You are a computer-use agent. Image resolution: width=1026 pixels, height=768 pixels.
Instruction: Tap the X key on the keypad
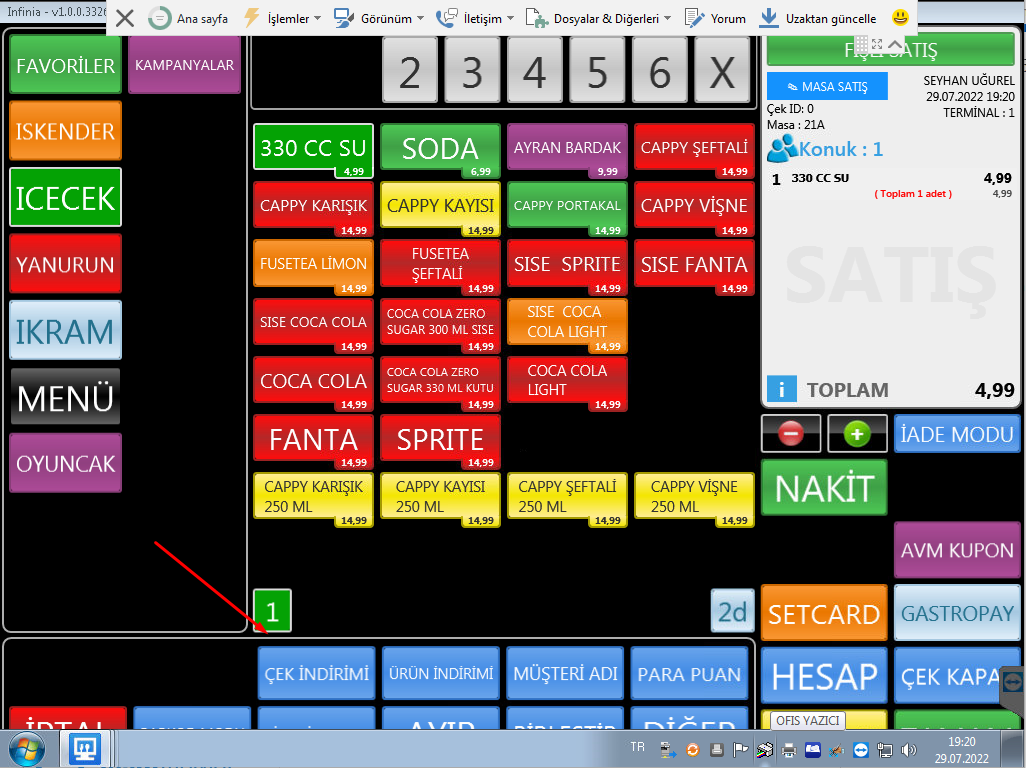722,70
